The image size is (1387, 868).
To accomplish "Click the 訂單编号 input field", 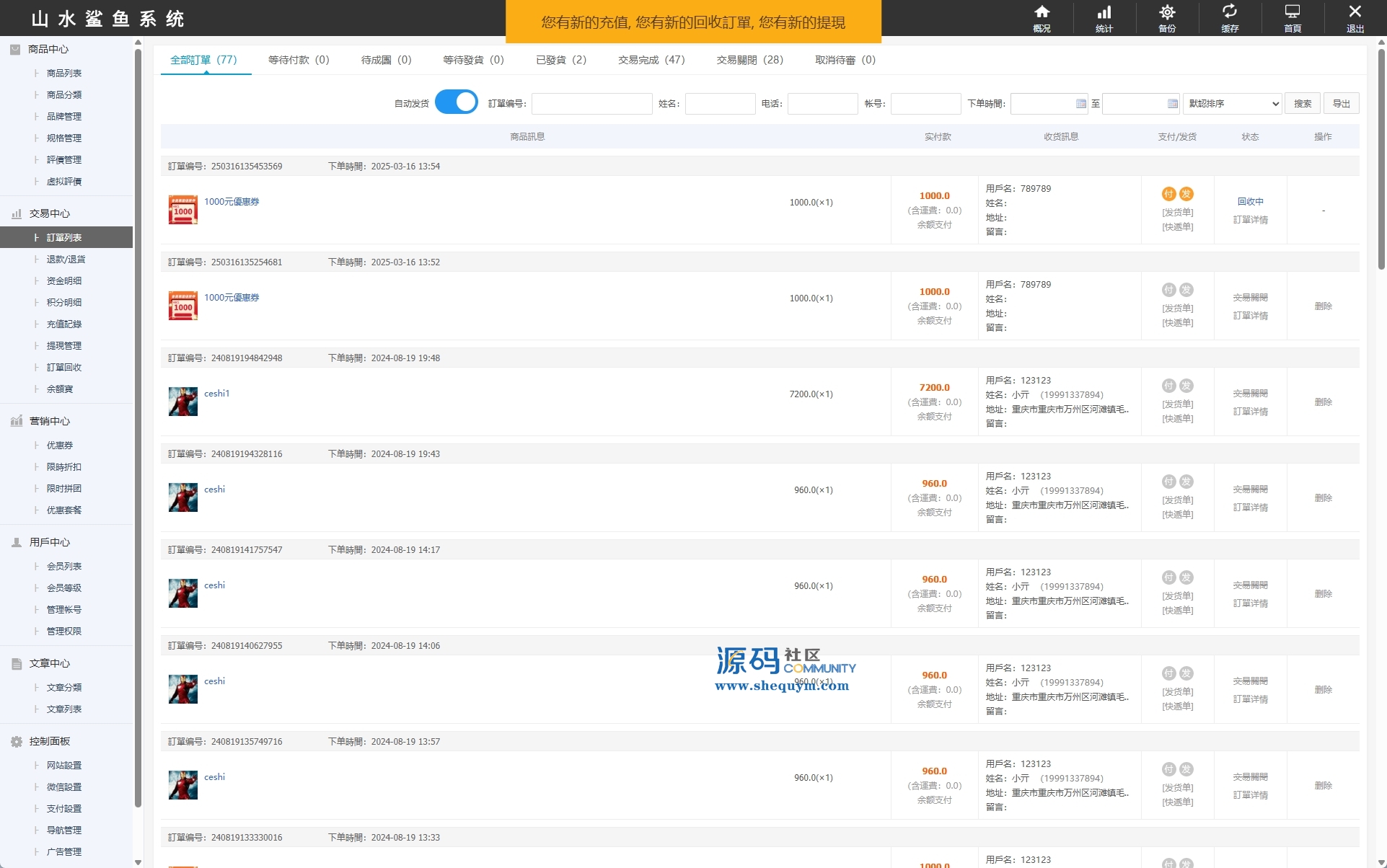I will (x=591, y=104).
